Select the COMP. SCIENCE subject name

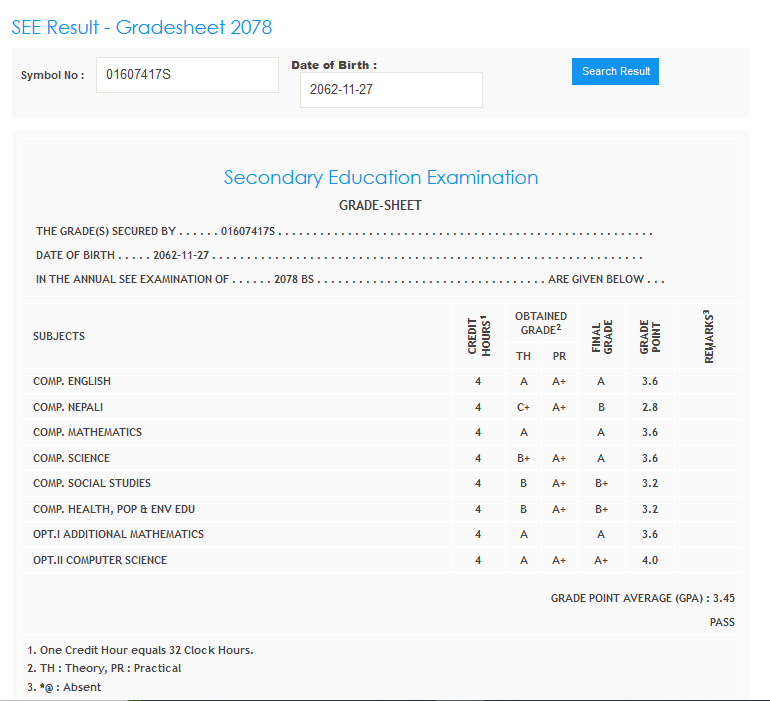[x=71, y=458]
